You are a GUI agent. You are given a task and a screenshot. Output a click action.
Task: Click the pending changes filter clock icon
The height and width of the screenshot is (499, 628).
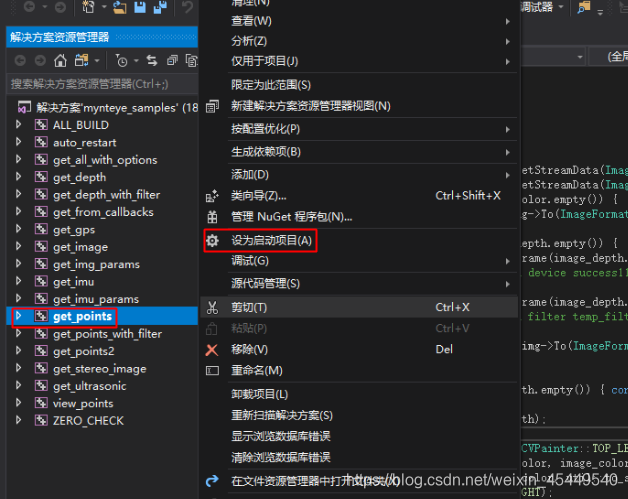pyautogui.click(x=121, y=61)
